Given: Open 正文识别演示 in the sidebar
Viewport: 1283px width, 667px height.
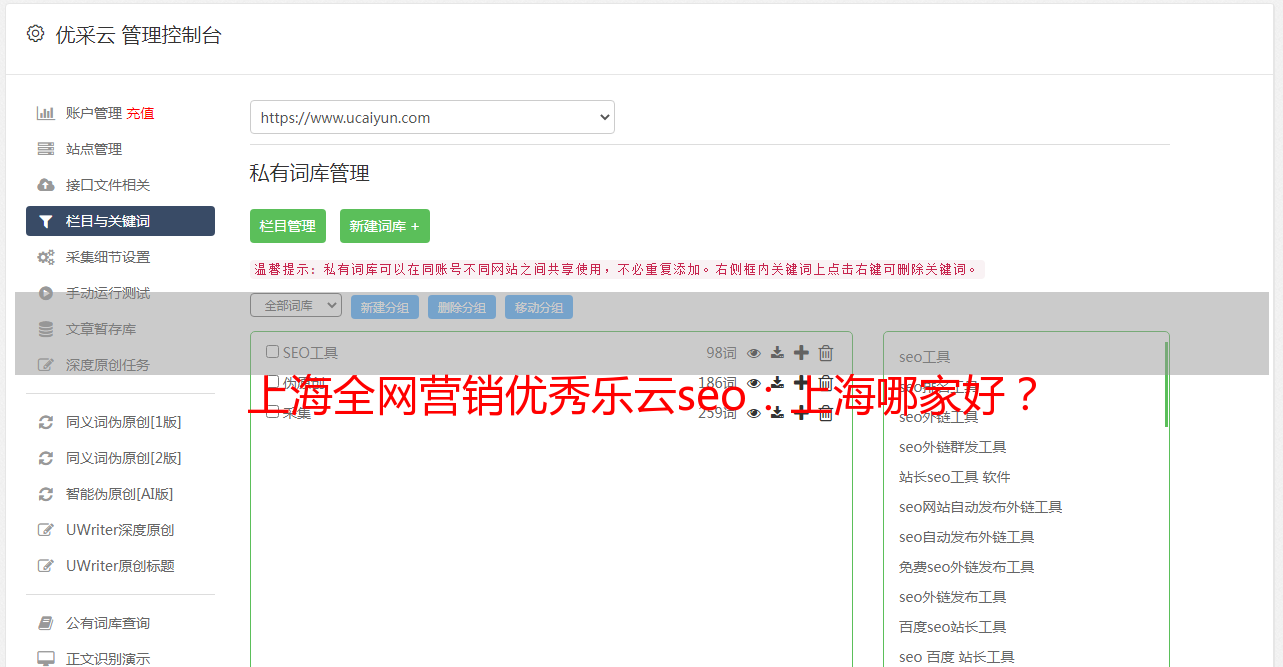Looking at the screenshot, I should click(108, 659).
